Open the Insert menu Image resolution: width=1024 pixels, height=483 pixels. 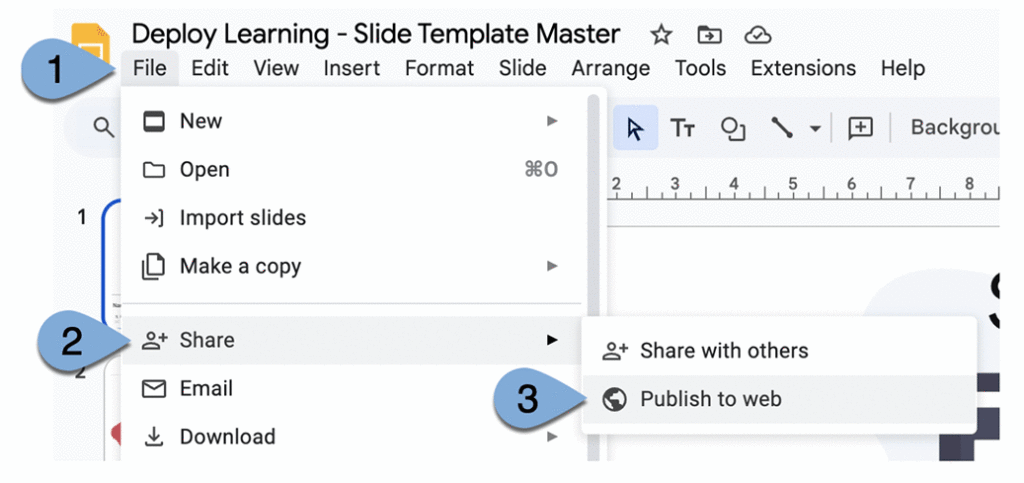[x=351, y=68]
